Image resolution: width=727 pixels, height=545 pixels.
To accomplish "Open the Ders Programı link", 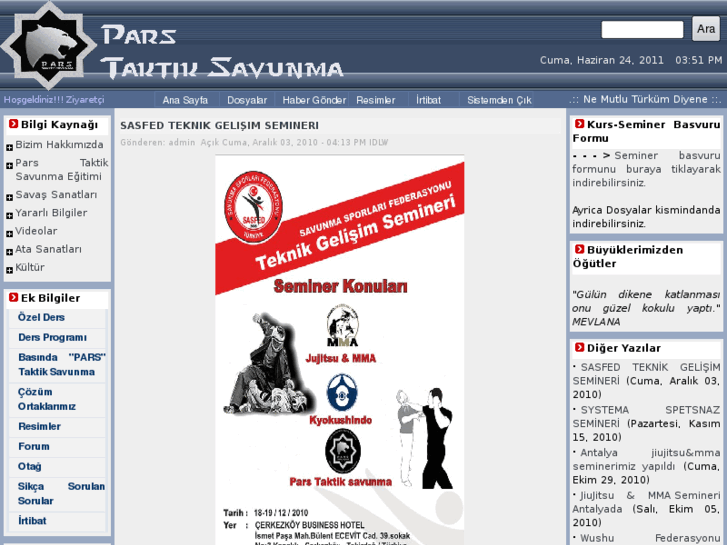I will [52, 338].
